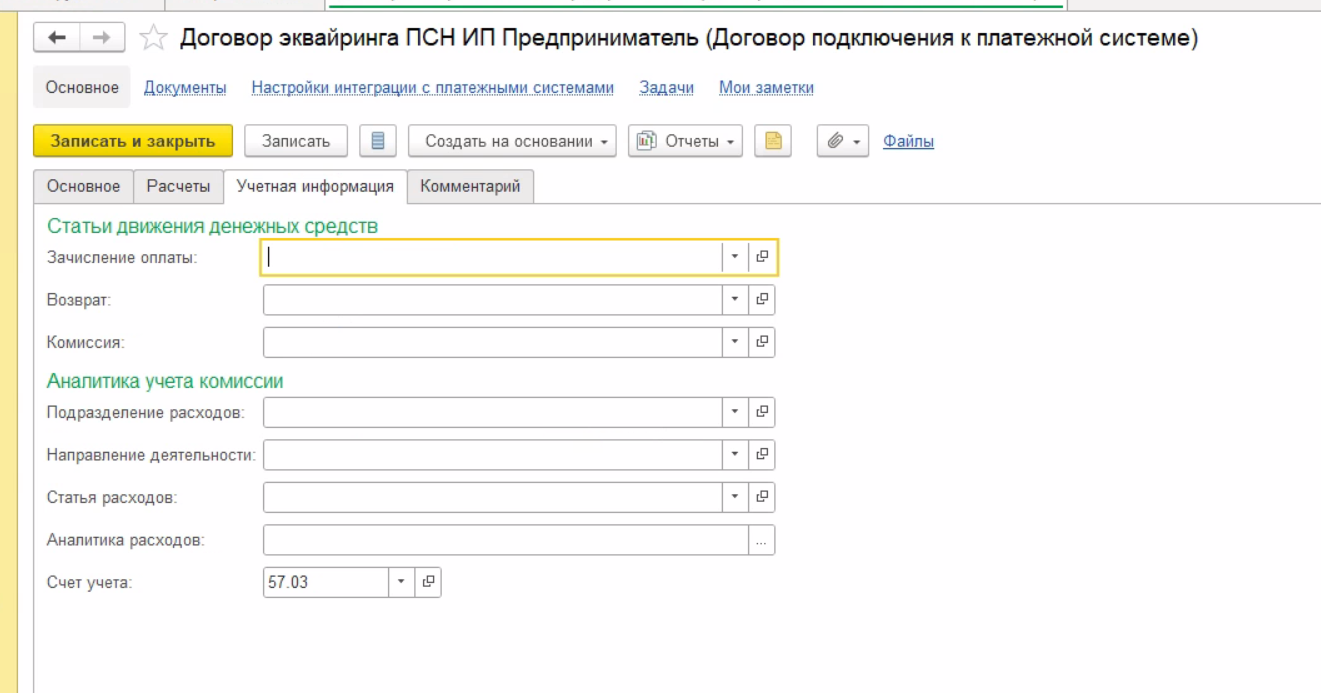
Task: Click the forward navigation arrow
Action: click(102, 38)
